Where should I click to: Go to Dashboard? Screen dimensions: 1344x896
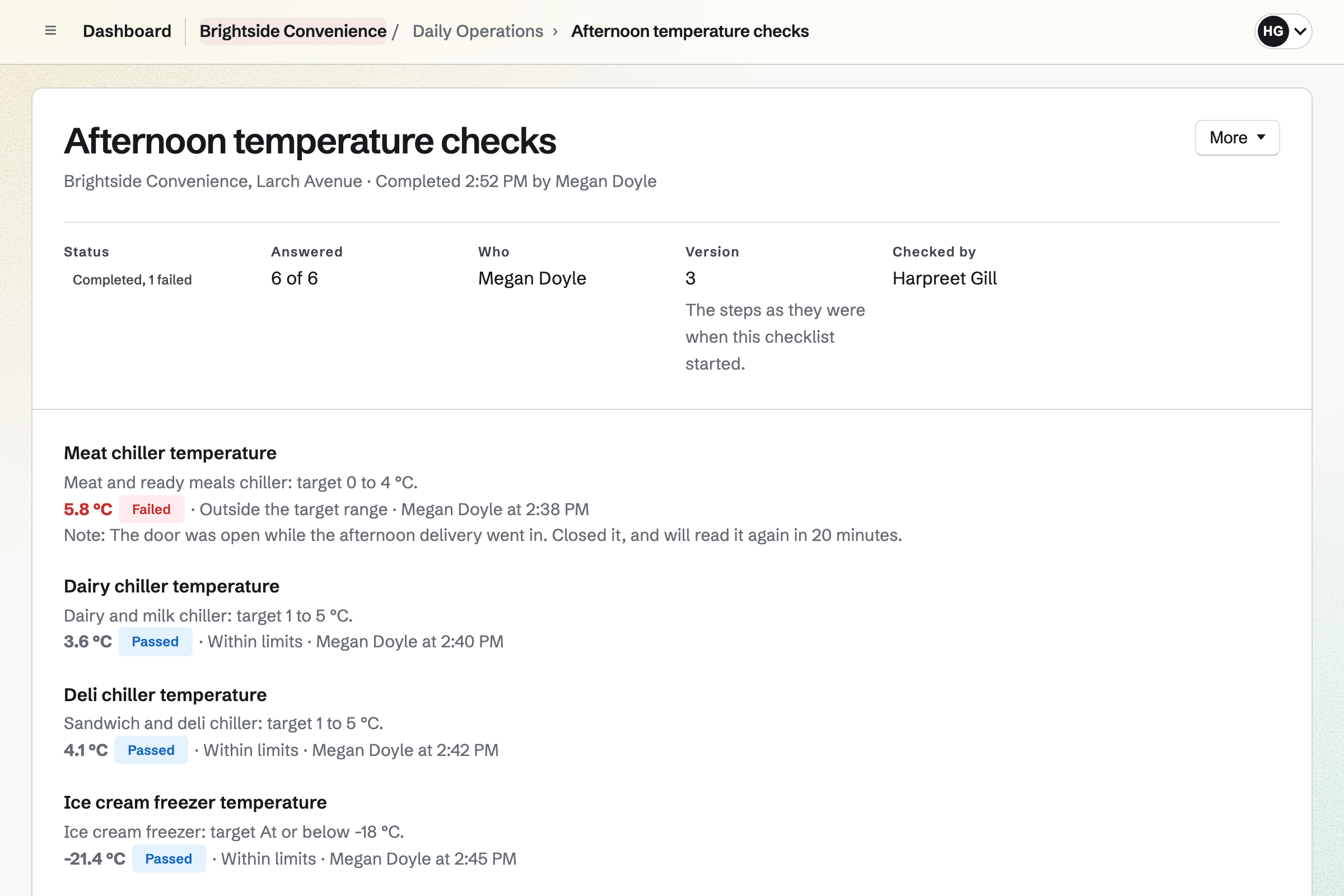coord(127,31)
